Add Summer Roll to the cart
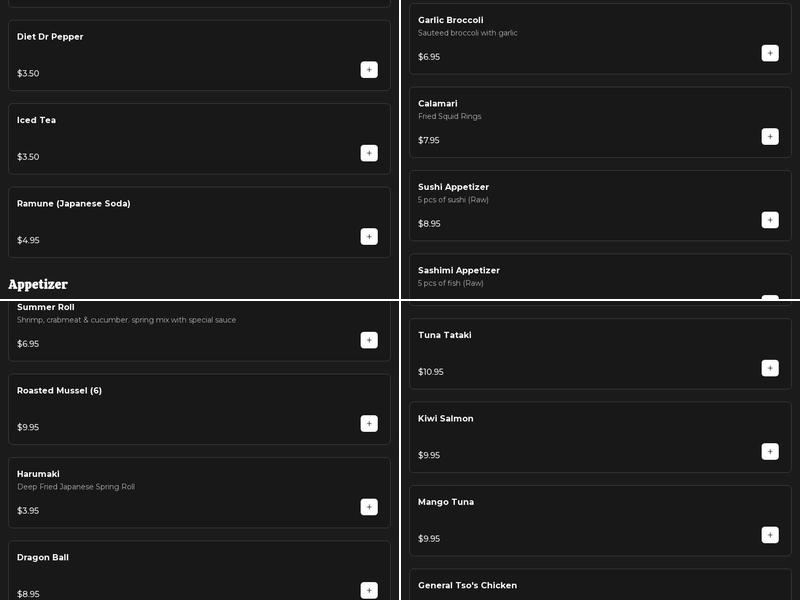 point(369,340)
